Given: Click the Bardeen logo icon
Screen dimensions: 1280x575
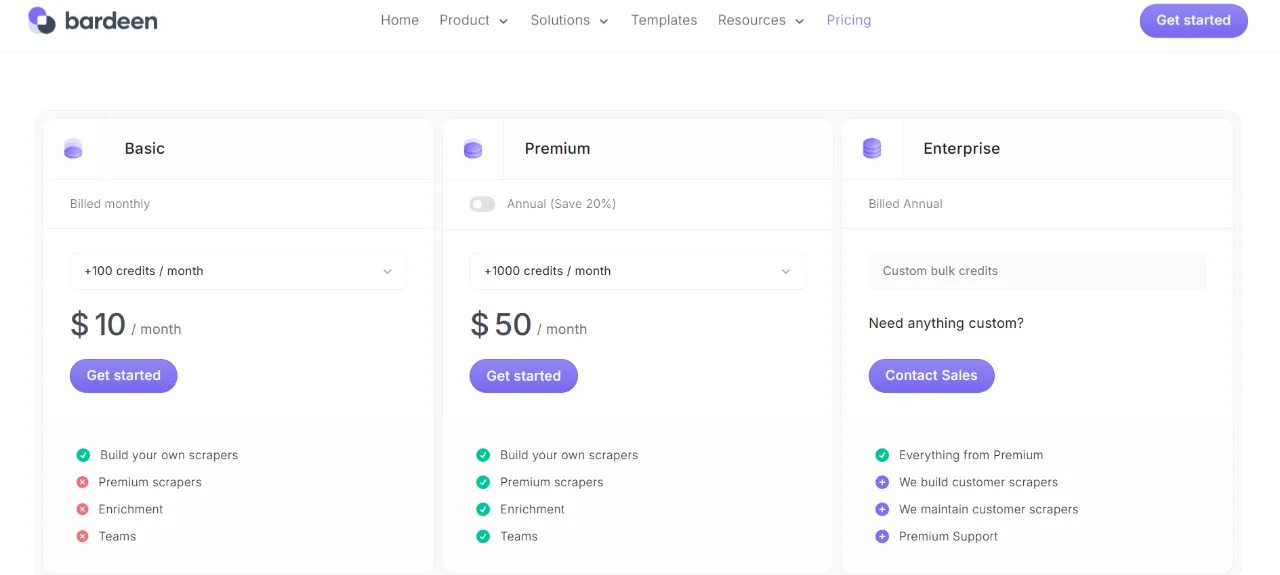Looking at the screenshot, I should pyautogui.click(x=42, y=20).
